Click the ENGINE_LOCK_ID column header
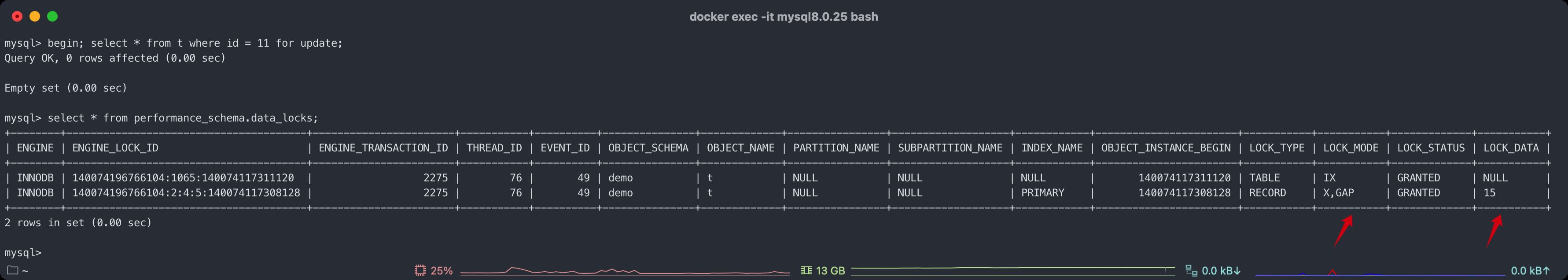The image size is (1568, 280). point(115,148)
